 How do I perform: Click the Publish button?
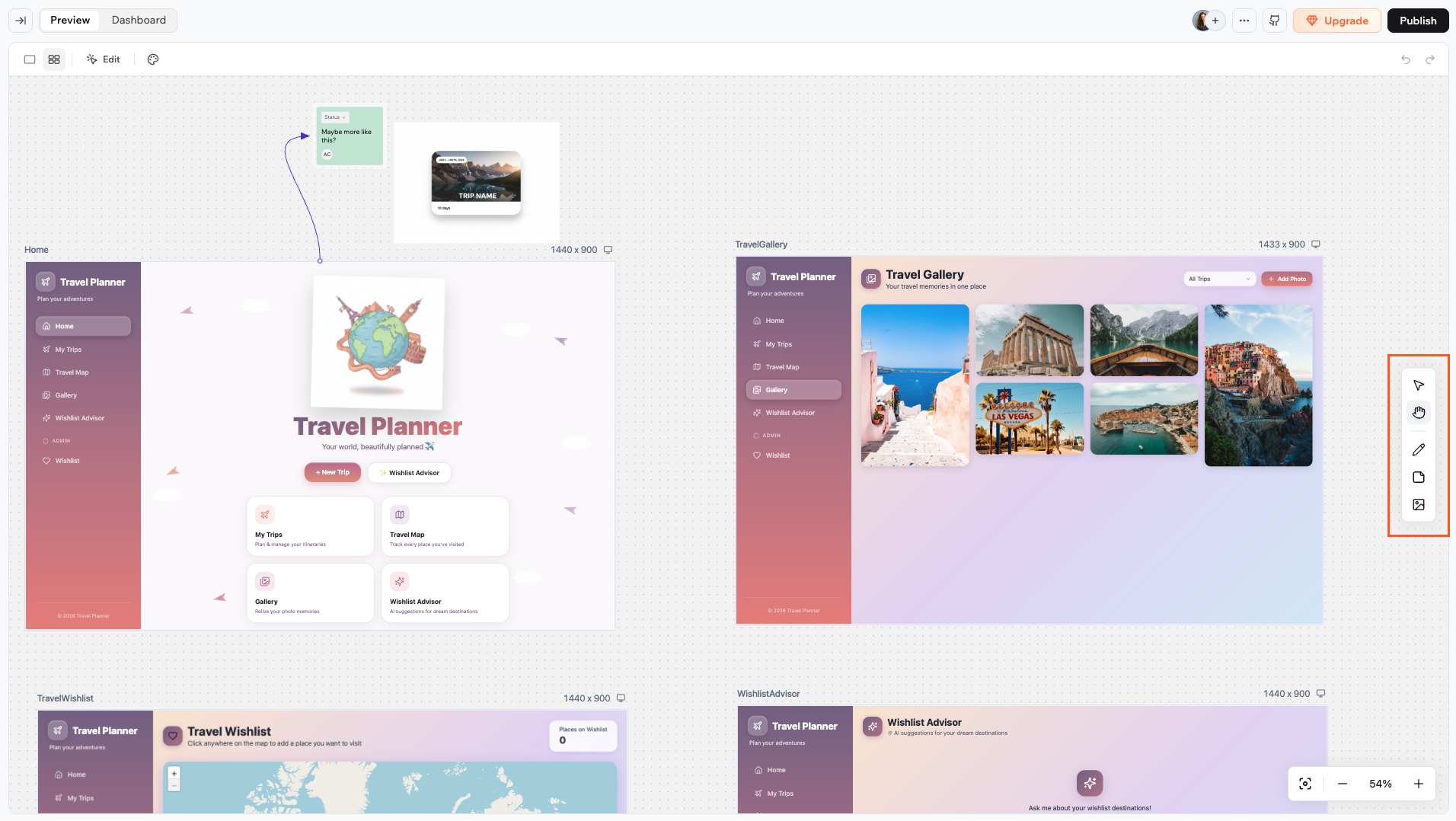(1418, 21)
